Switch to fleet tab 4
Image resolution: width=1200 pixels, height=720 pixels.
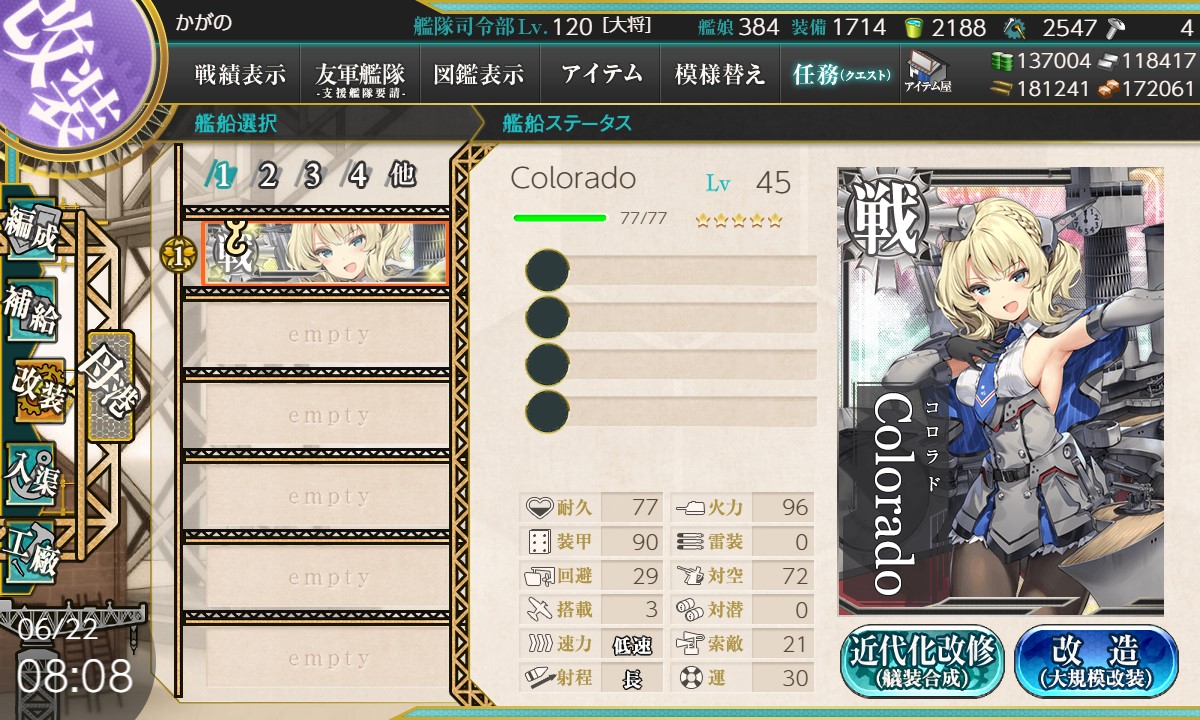tap(357, 176)
